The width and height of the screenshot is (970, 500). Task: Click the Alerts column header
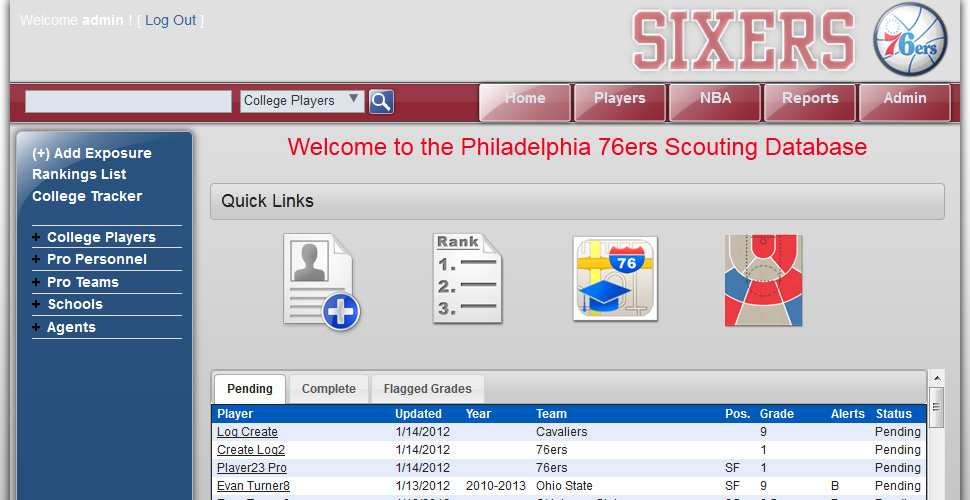point(848,414)
